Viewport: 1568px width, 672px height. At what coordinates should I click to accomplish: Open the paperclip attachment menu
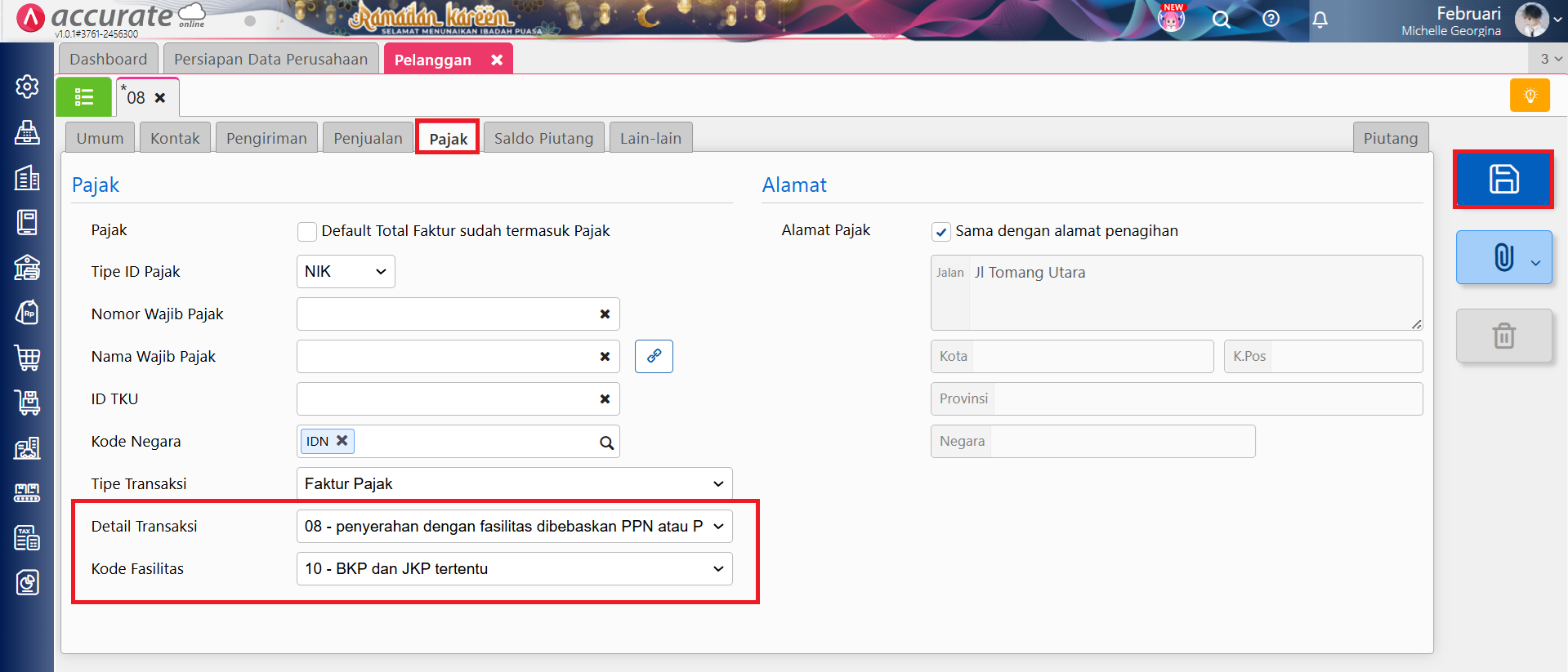1503,258
